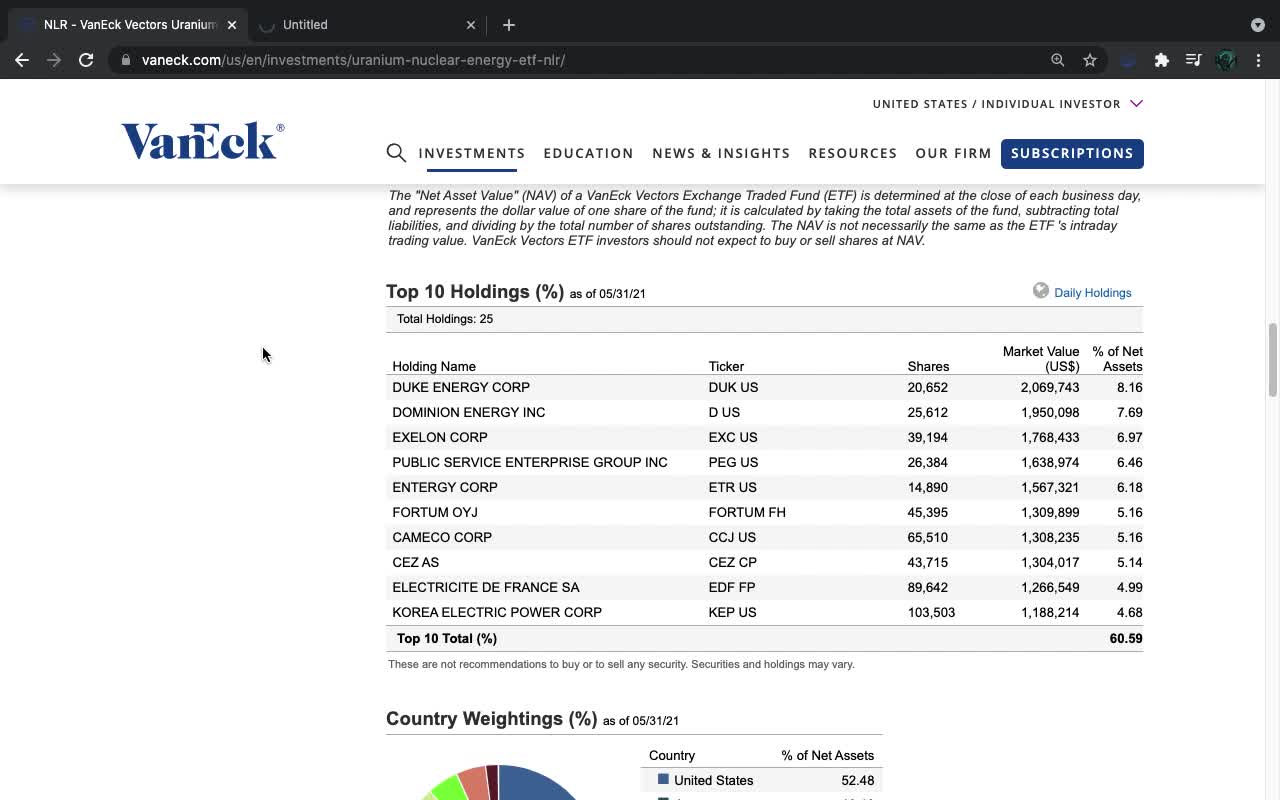Click Dominion net assets percent 7.69
1280x800 pixels.
(x=1129, y=412)
